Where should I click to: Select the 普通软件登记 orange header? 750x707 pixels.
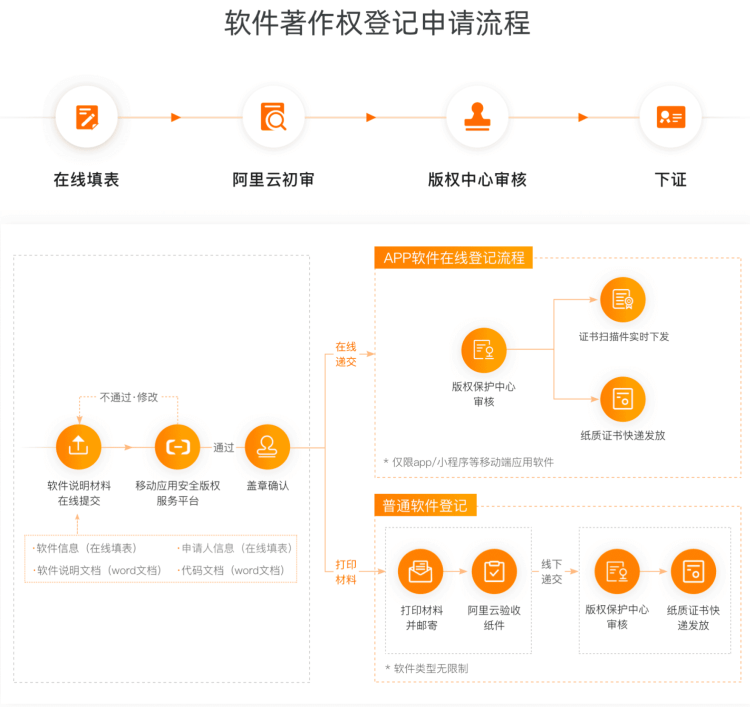(x=425, y=505)
